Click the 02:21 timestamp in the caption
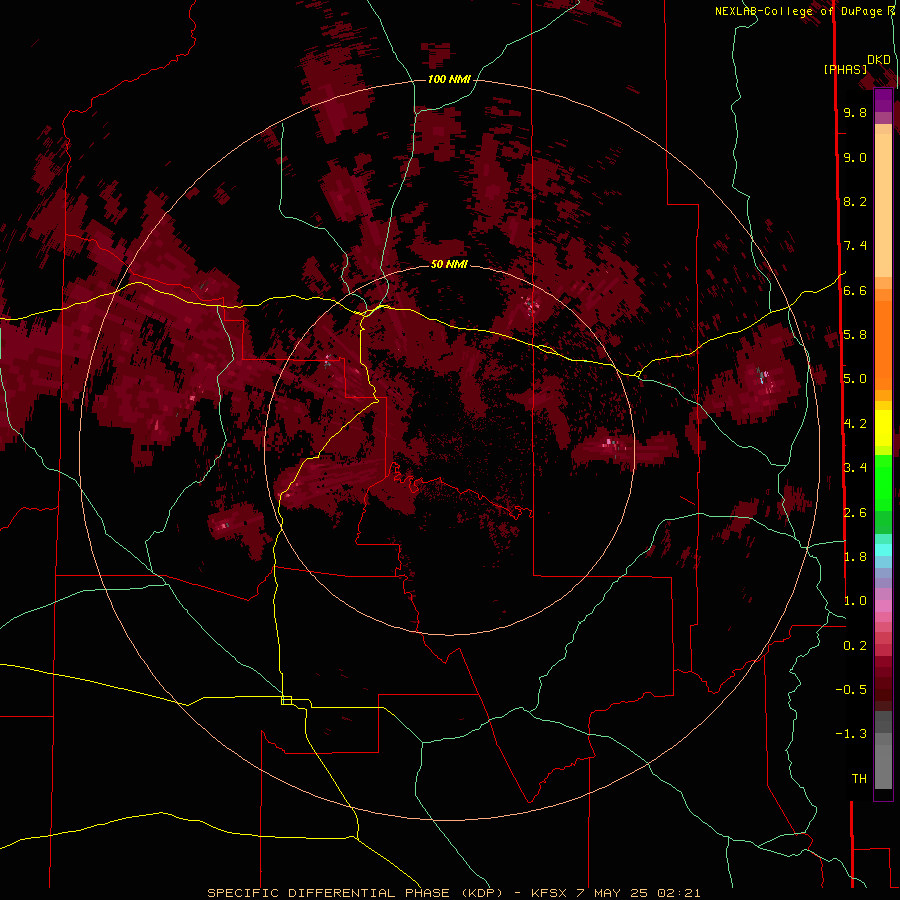The image size is (900, 900). pos(678,893)
